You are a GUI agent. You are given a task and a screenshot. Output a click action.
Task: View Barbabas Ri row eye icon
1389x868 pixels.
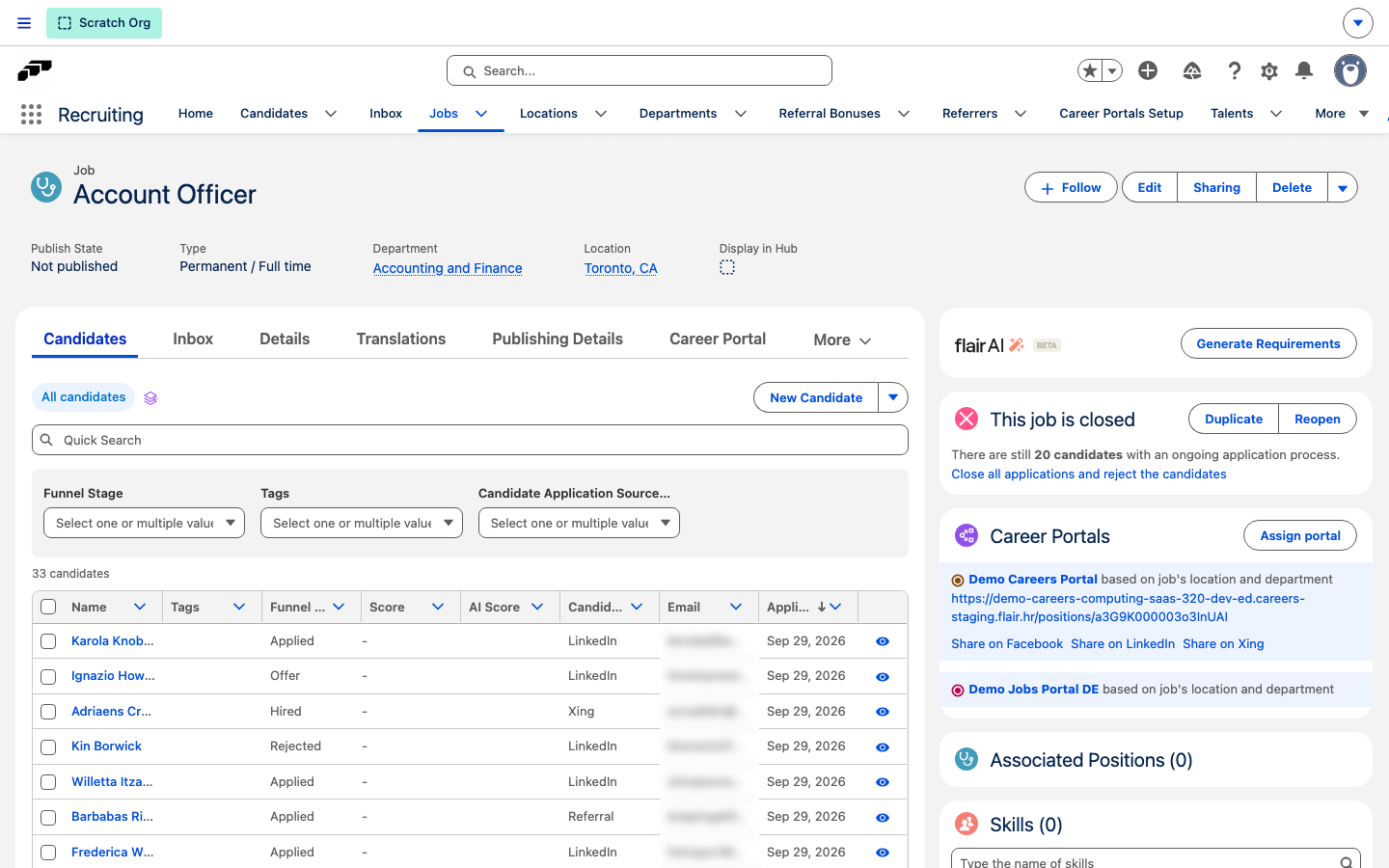[x=883, y=818]
